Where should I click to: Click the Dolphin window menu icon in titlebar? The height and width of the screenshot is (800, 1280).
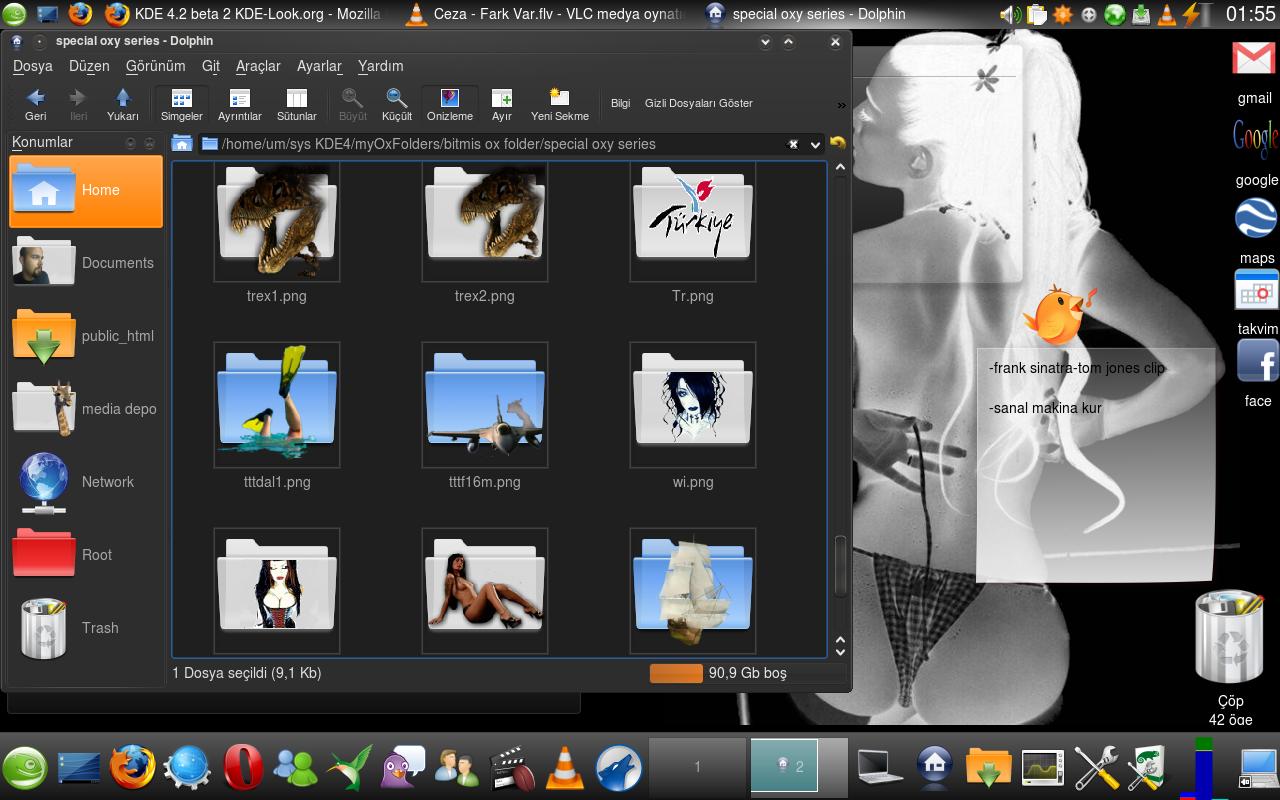[x=17, y=41]
